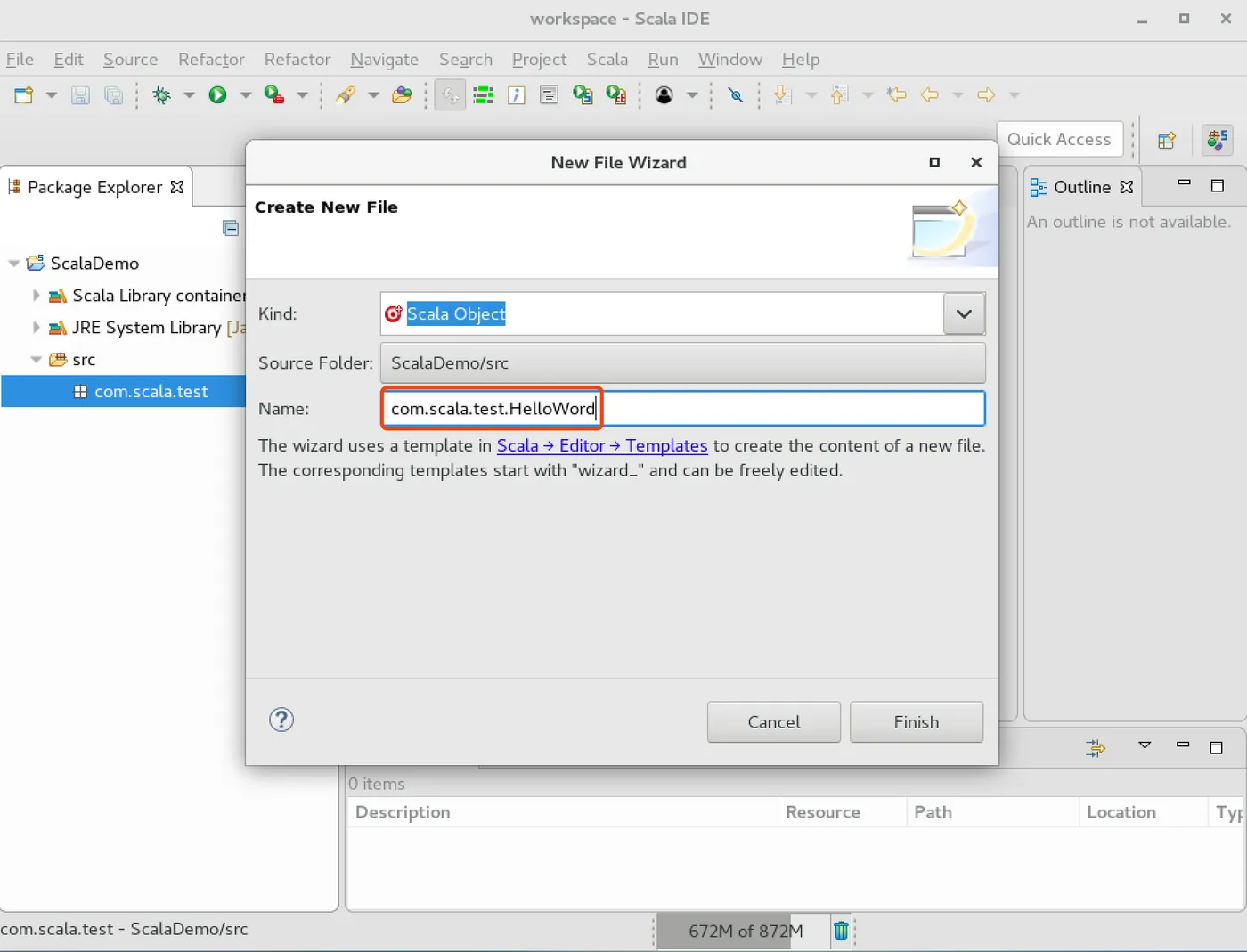Click the Description column header
This screenshot has height=952, width=1247.
[x=562, y=812]
